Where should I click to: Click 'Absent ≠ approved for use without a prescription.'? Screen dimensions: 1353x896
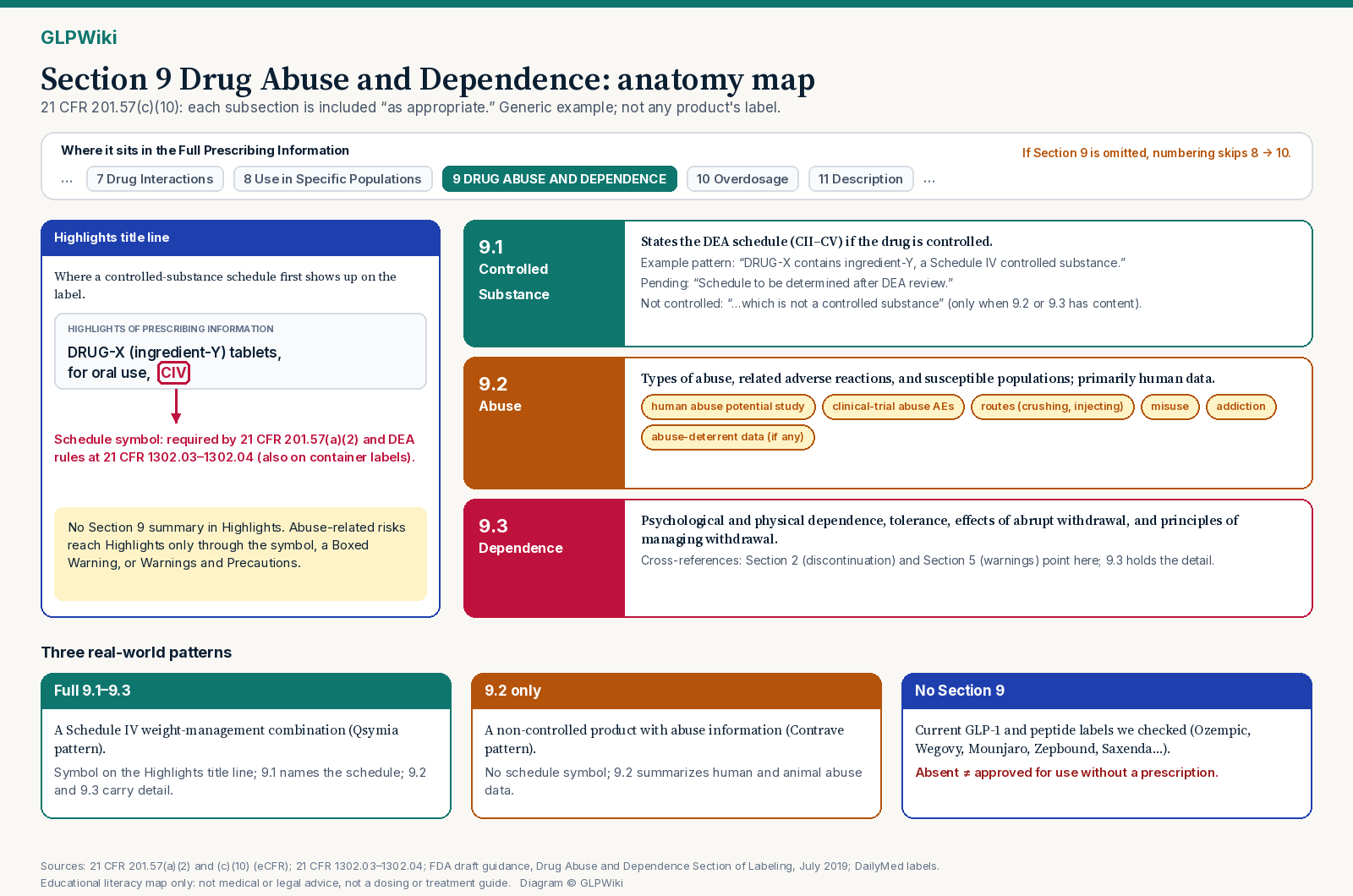[1066, 773]
